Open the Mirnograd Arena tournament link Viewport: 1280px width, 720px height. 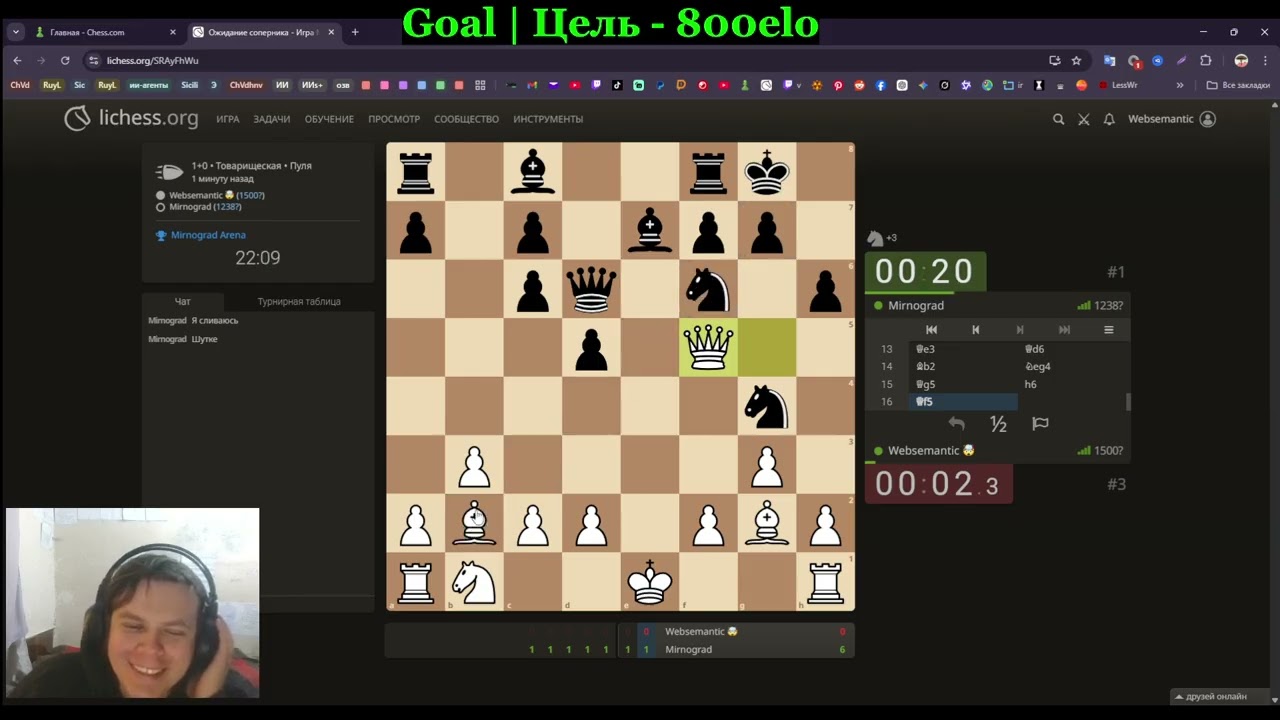pos(208,235)
